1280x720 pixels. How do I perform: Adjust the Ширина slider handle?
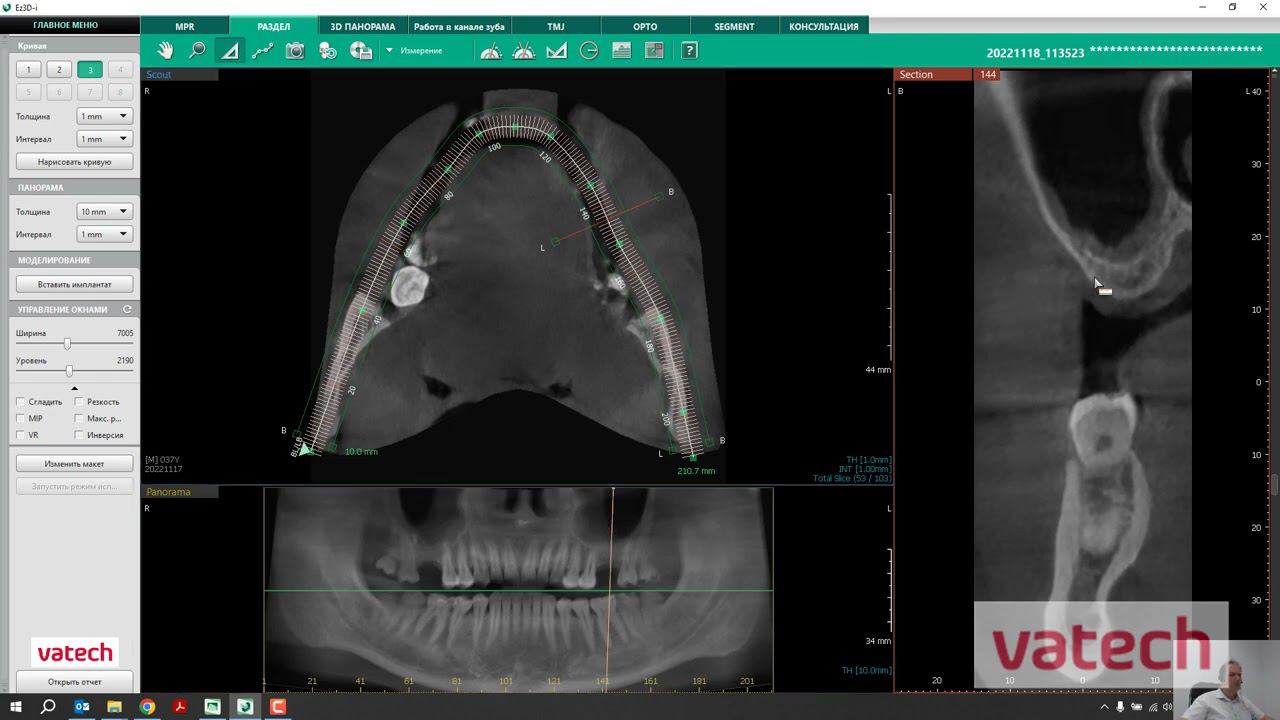pyautogui.click(x=67, y=344)
